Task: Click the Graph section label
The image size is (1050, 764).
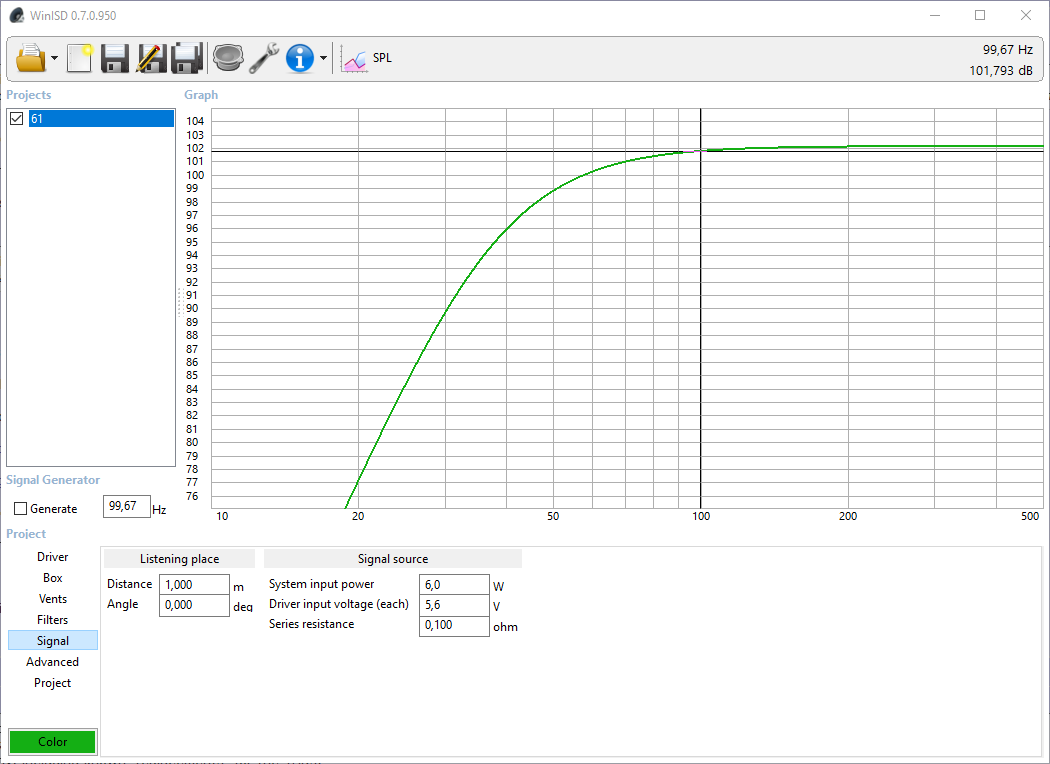Action: coord(201,95)
